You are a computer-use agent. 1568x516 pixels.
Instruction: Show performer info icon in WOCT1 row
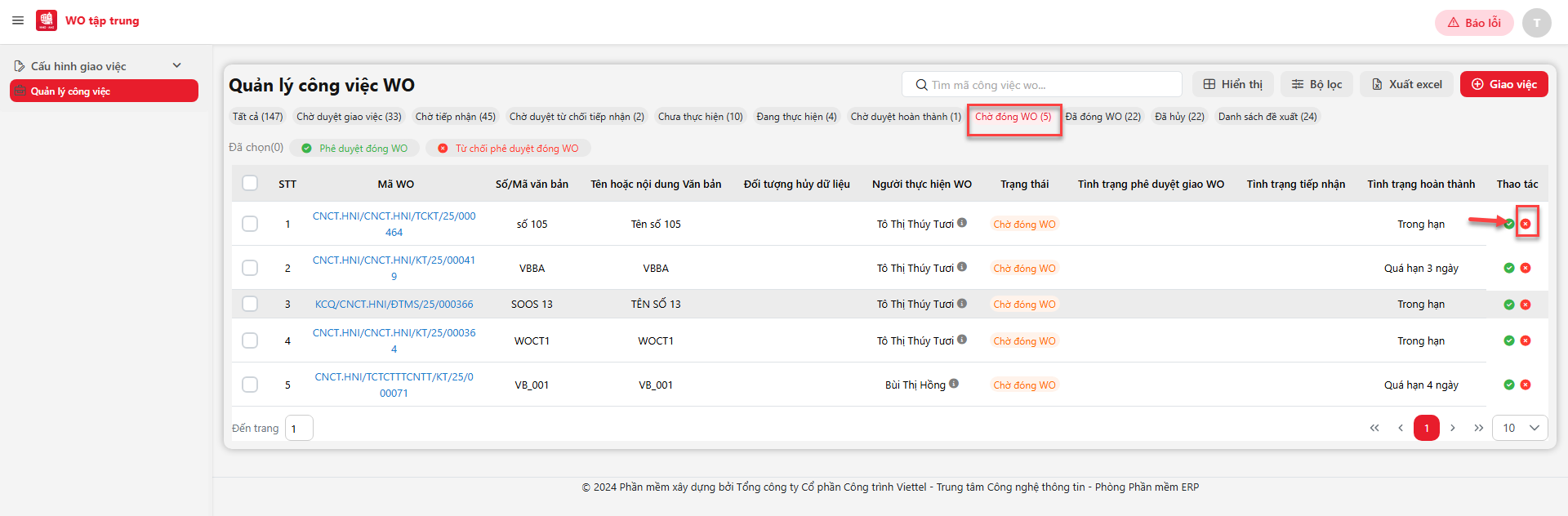962,340
